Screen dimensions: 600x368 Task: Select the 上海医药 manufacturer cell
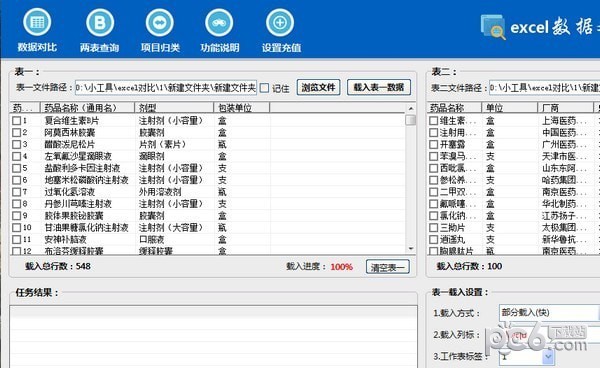(564, 121)
